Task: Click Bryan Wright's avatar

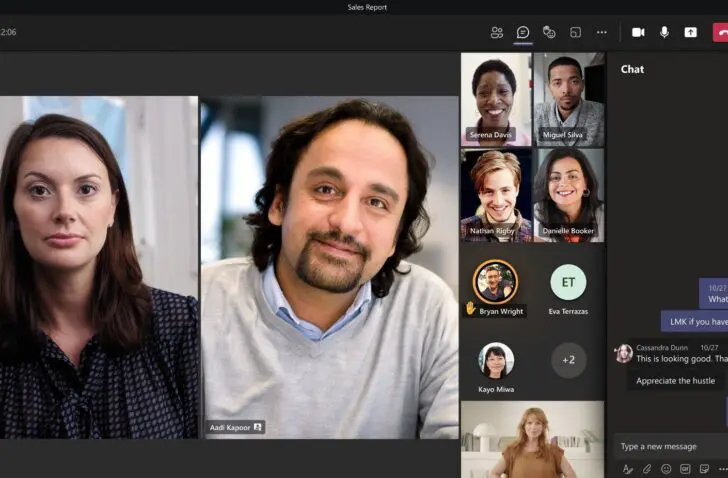Action: point(495,282)
